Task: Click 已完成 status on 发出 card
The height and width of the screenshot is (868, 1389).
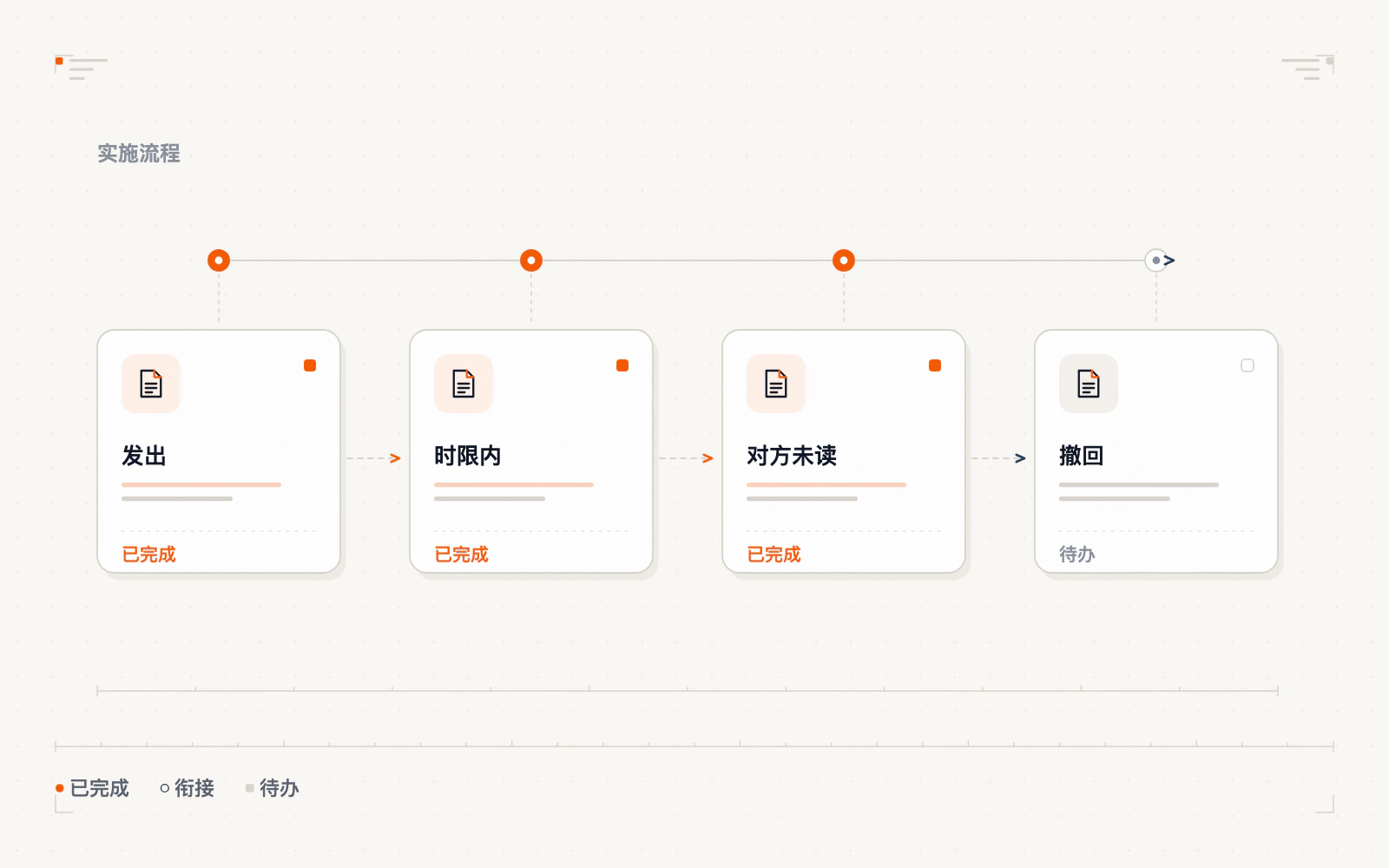Action: click(149, 555)
